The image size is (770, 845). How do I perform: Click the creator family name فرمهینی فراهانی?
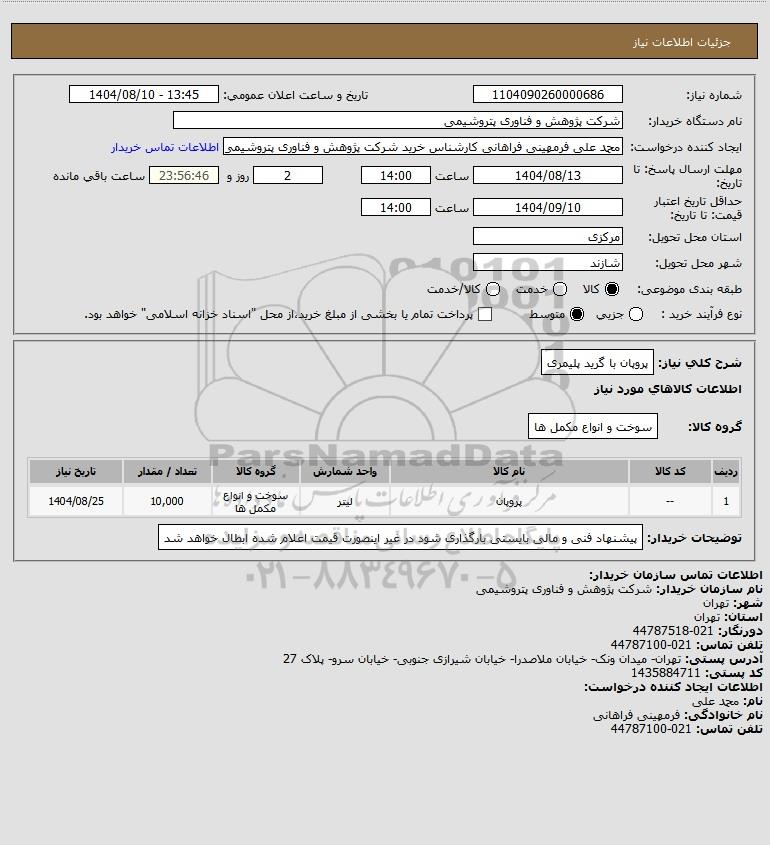[x=636, y=715]
